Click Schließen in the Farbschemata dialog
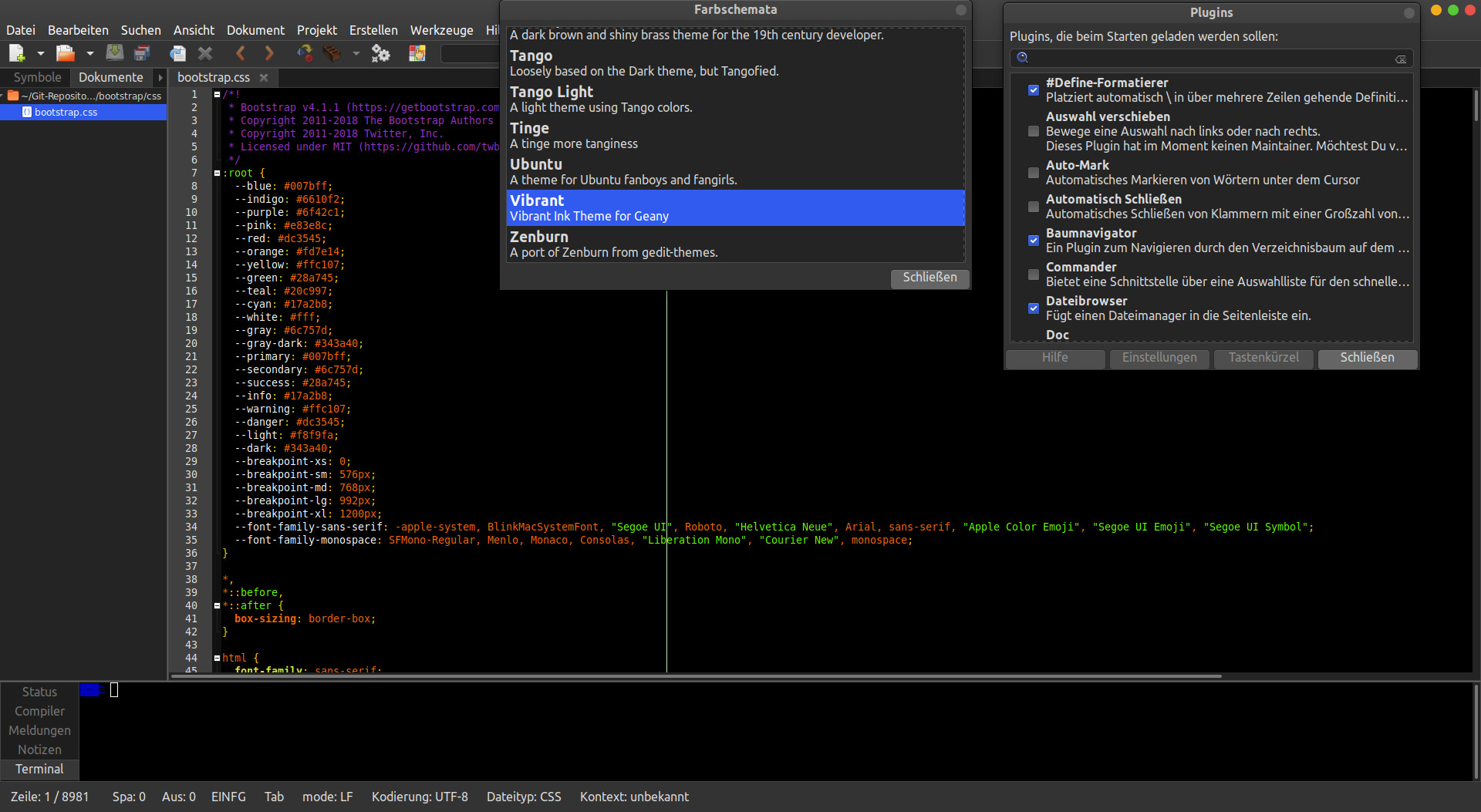The image size is (1481, 812). [929, 278]
